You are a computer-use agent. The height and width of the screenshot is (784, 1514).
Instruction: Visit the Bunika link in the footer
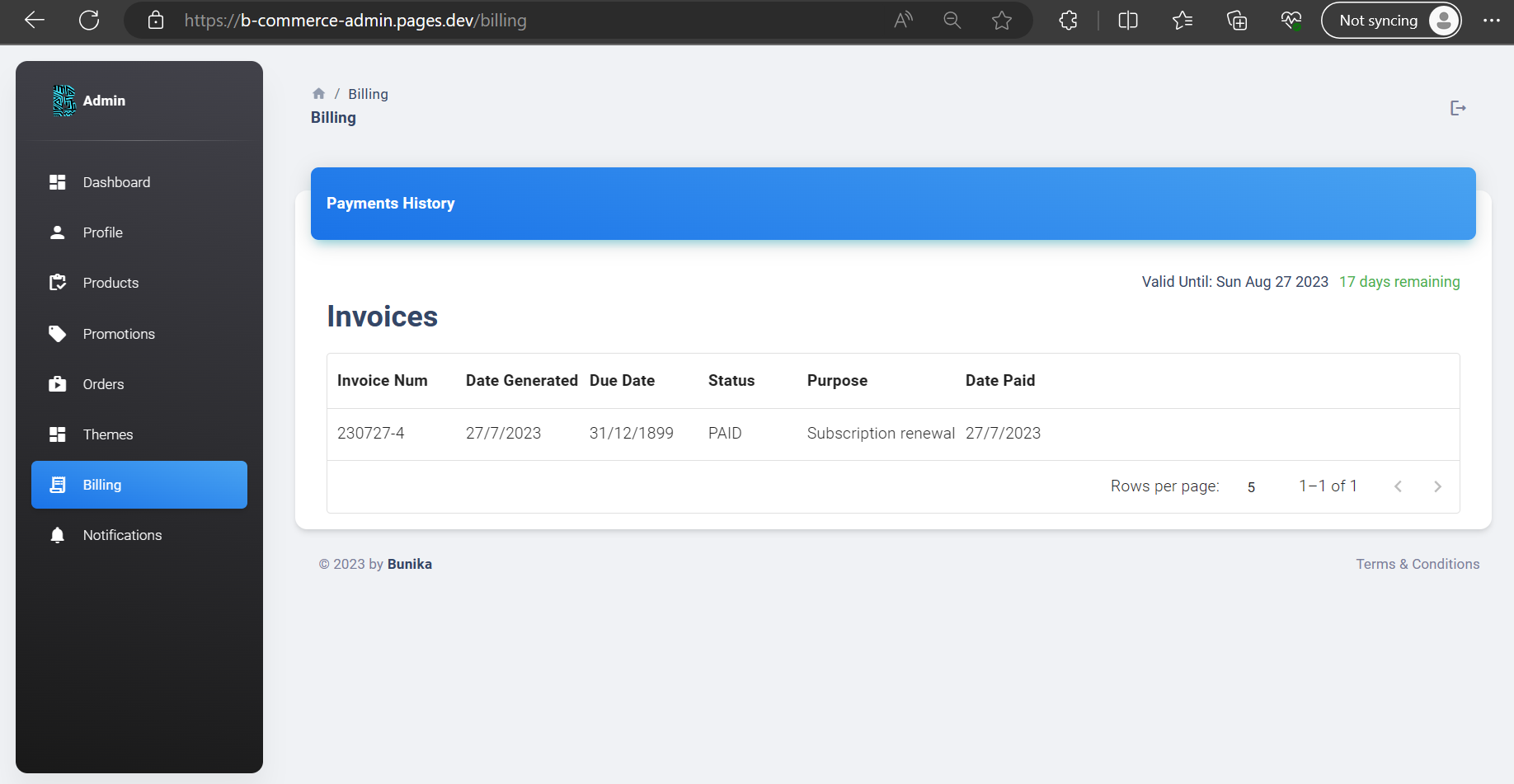tap(409, 564)
